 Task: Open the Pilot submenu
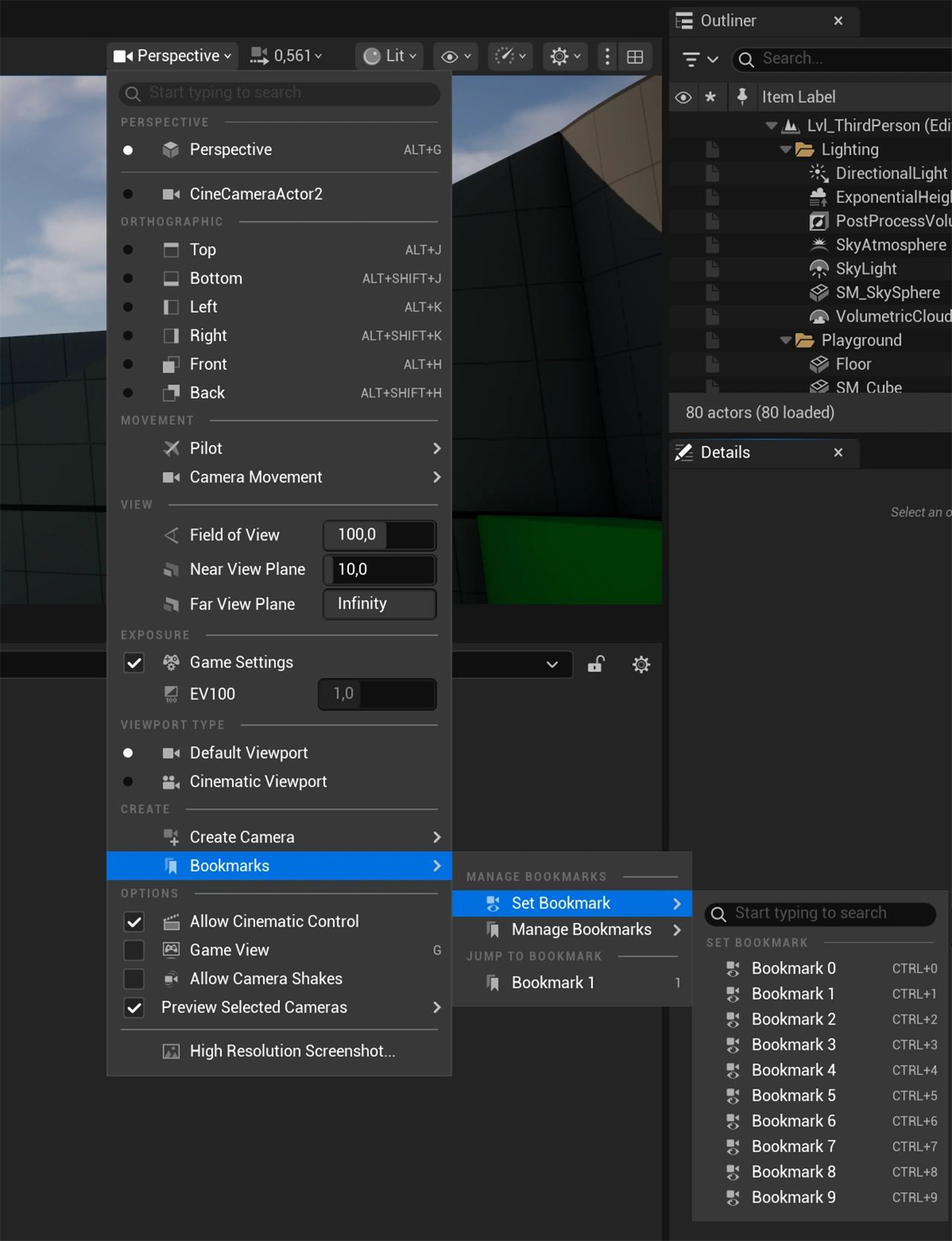point(280,449)
